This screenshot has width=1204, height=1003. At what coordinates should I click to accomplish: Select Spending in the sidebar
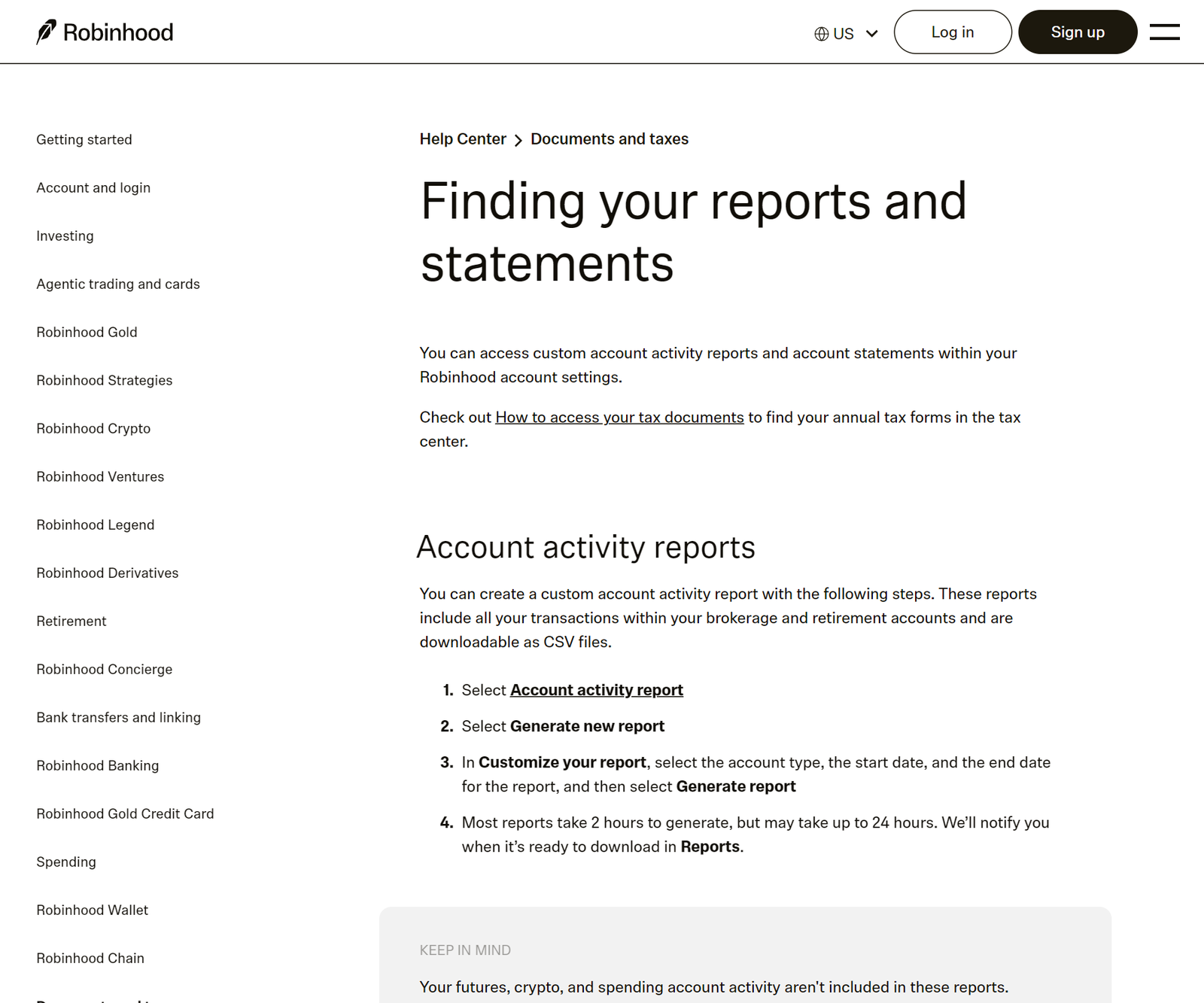point(66,862)
